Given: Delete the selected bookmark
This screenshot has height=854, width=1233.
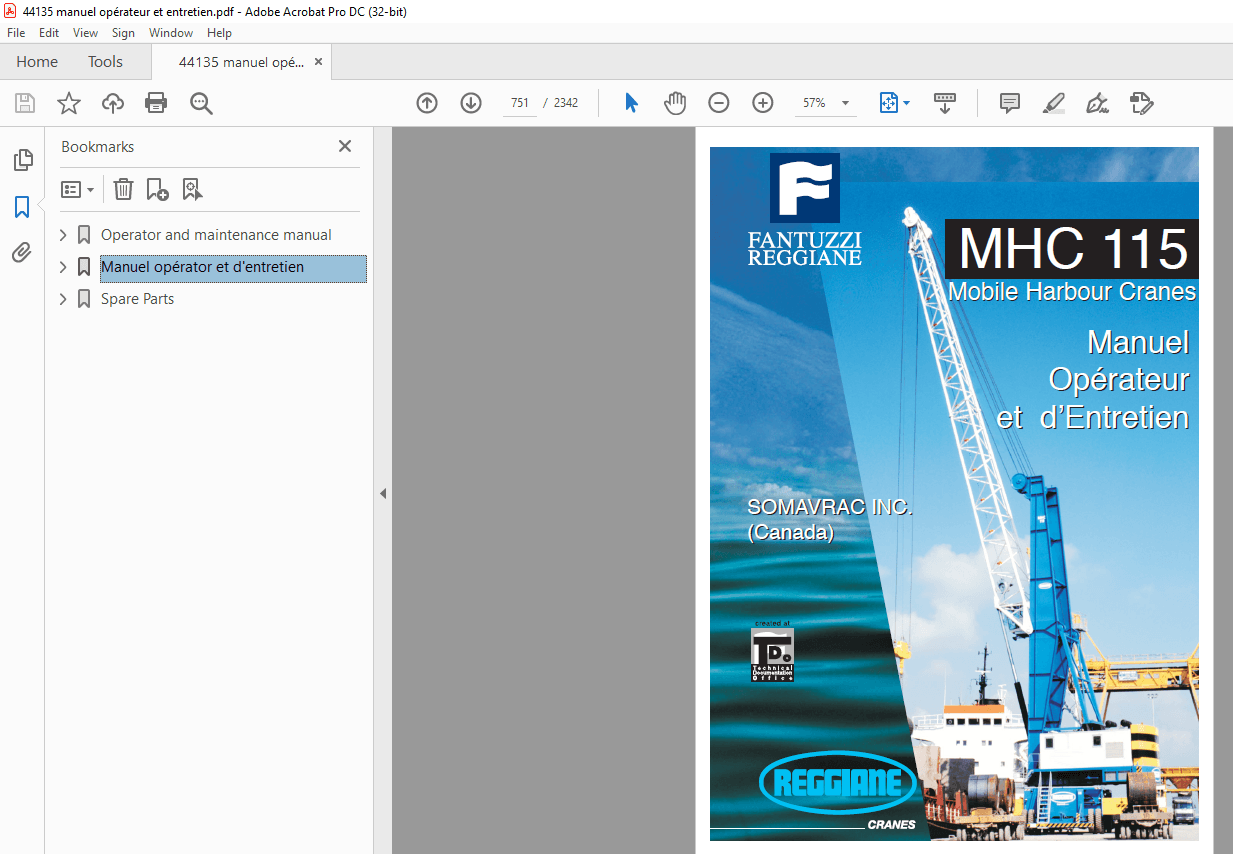Looking at the screenshot, I should (x=122, y=189).
